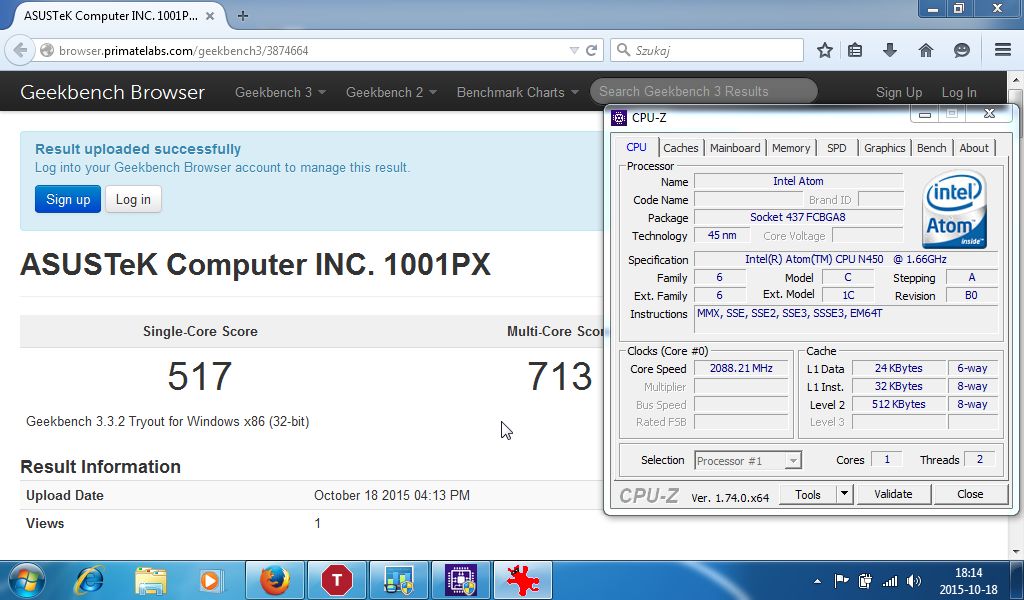Close CPU-Z via title bar X
Viewport: 1024px width, 600px height.
989,114
